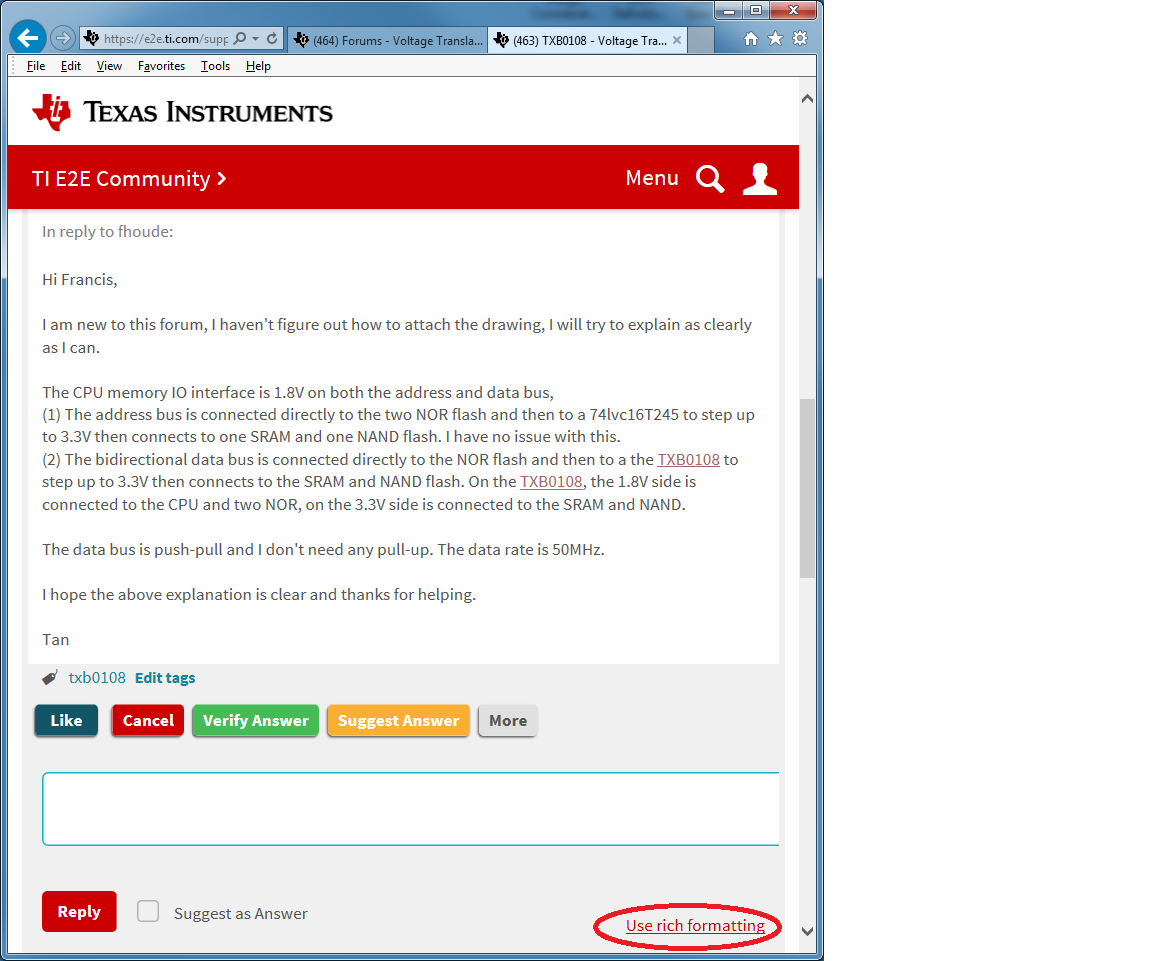The image size is (1152, 961).
Task: Open the address bar dropdown arrow
Action: pos(256,38)
